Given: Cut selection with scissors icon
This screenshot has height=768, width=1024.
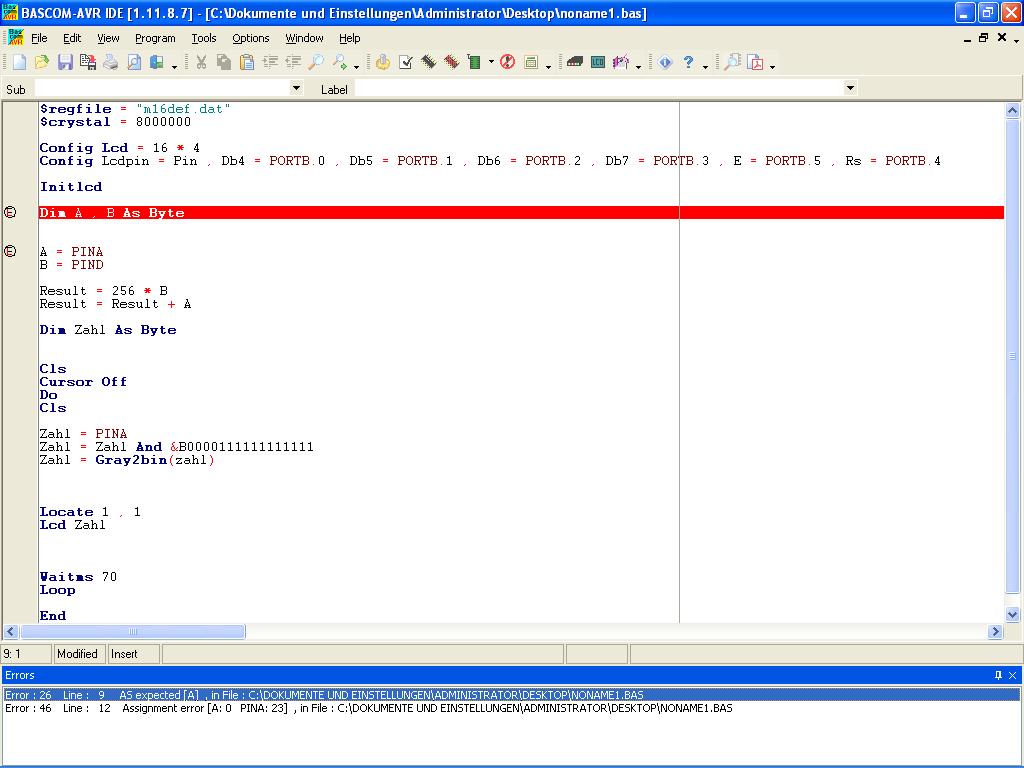Looking at the screenshot, I should coord(201,62).
